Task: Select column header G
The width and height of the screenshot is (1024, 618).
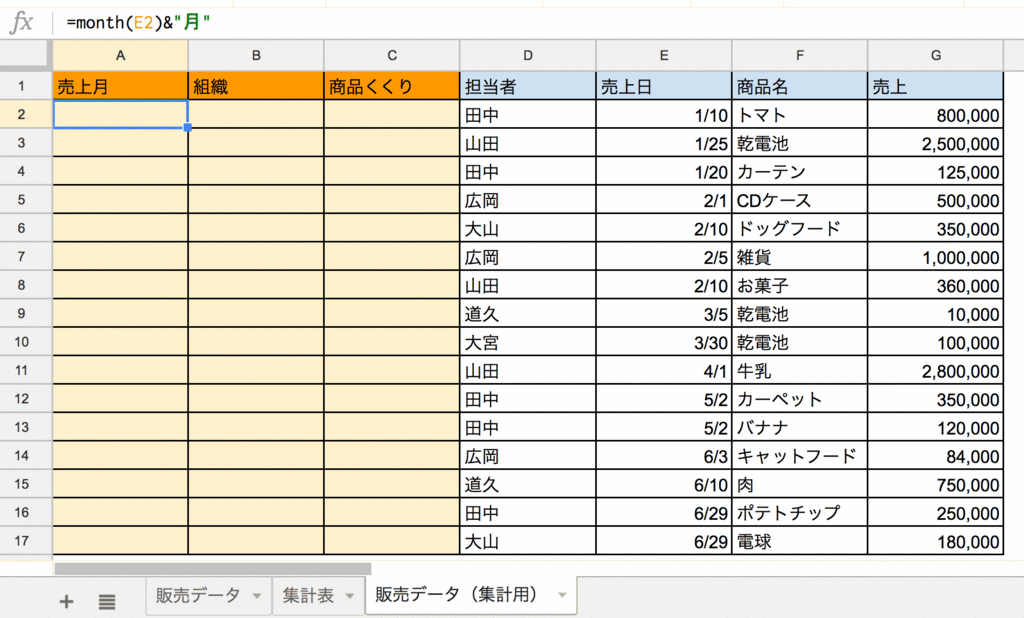Action: pos(936,55)
